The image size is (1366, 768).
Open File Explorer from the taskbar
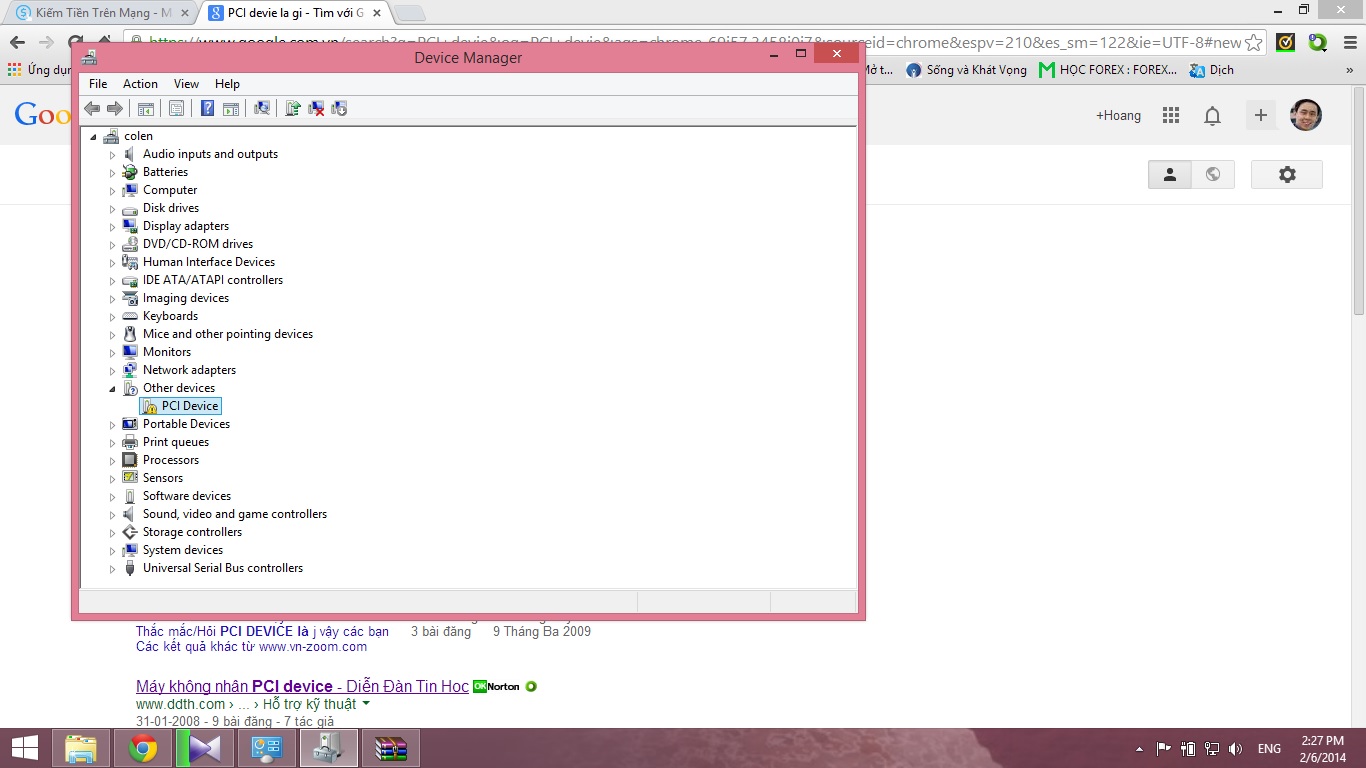[x=80, y=748]
